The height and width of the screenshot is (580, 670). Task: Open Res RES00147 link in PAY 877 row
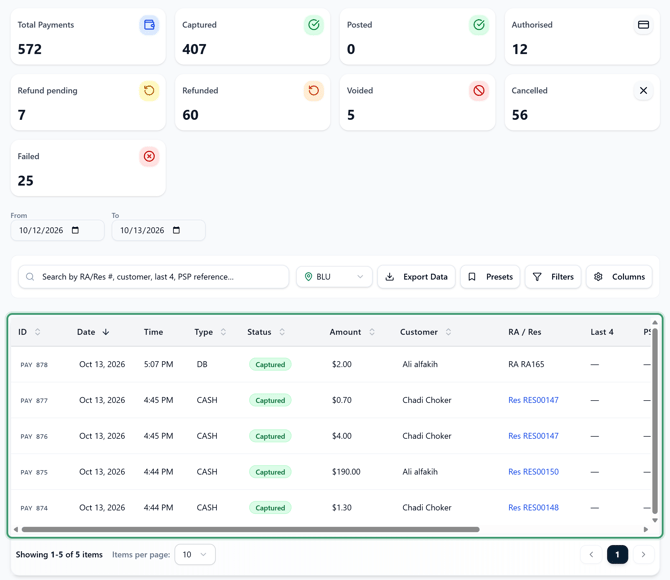(x=533, y=400)
